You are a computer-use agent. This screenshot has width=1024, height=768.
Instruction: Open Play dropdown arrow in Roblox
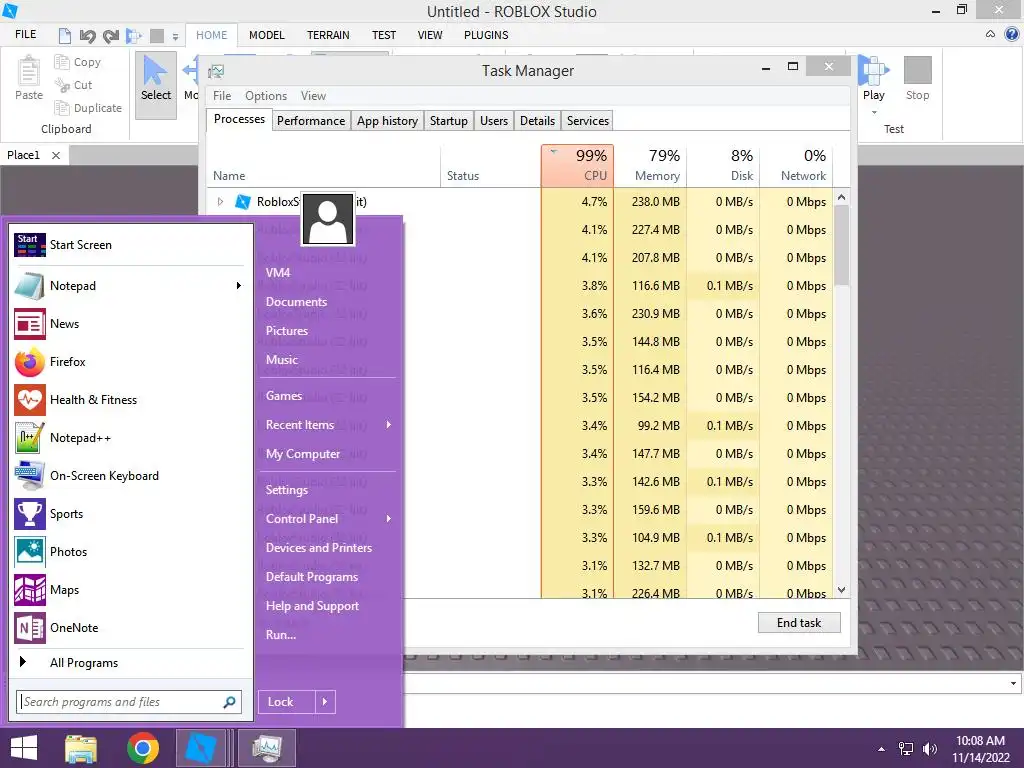click(x=874, y=113)
